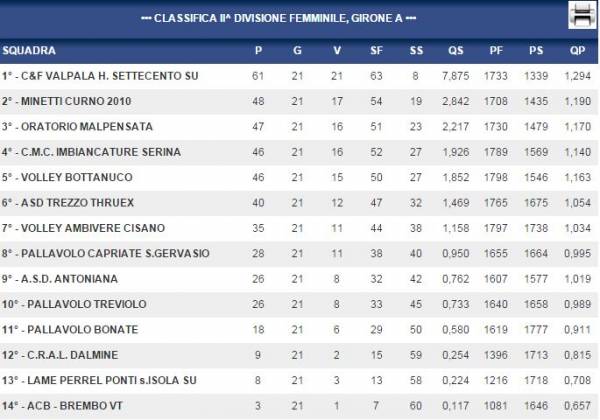Click VOLLEY BOTTANUCO team name
This screenshot has width=600, height=420.
click(x=77, y=177)
